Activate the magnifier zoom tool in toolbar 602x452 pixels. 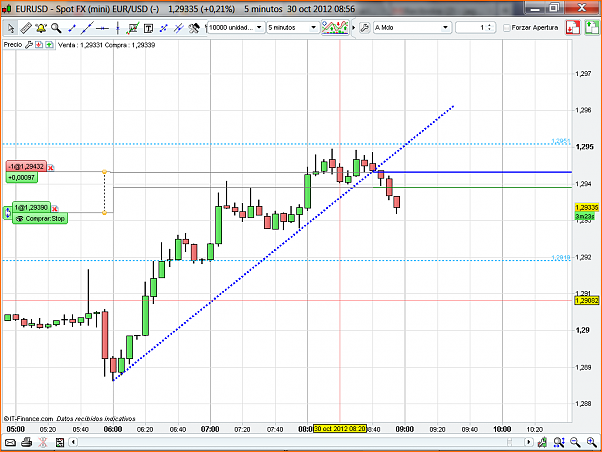[56, 28]
